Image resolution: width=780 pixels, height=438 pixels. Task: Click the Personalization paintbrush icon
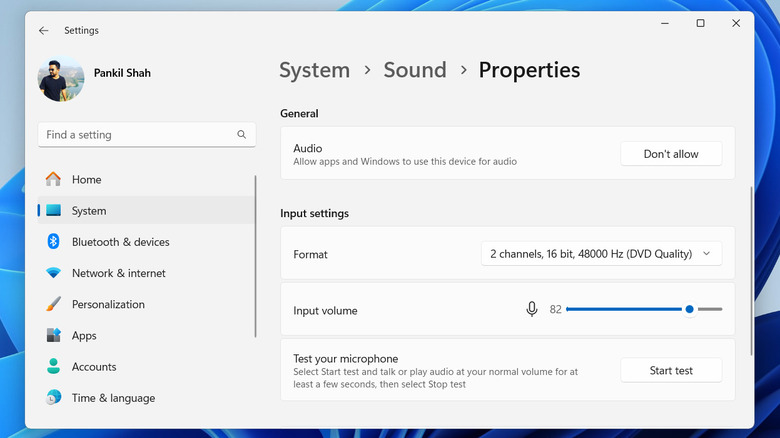point(54,304)
